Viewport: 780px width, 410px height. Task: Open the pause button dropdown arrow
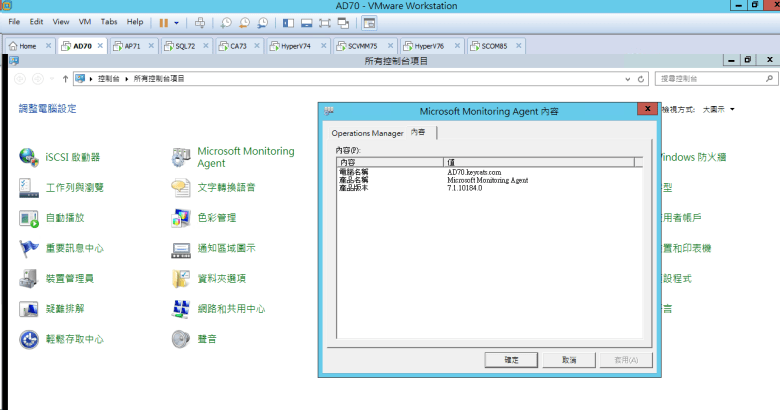[x=177, y=21]
